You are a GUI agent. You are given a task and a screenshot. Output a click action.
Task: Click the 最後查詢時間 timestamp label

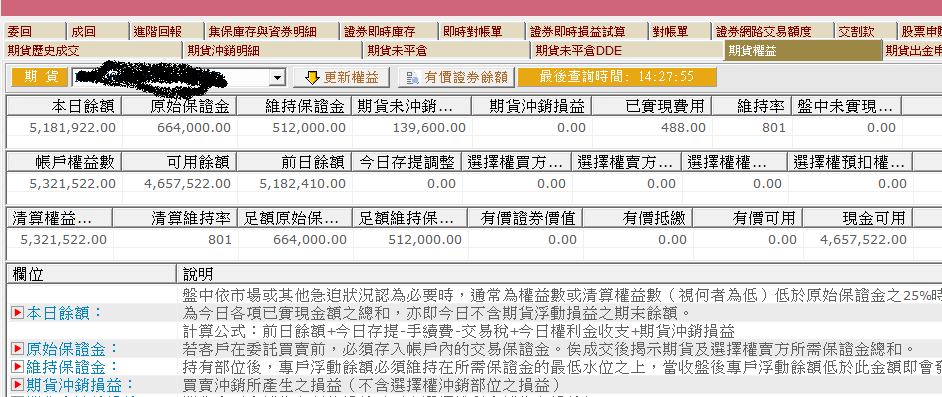[x=617, y=77]
